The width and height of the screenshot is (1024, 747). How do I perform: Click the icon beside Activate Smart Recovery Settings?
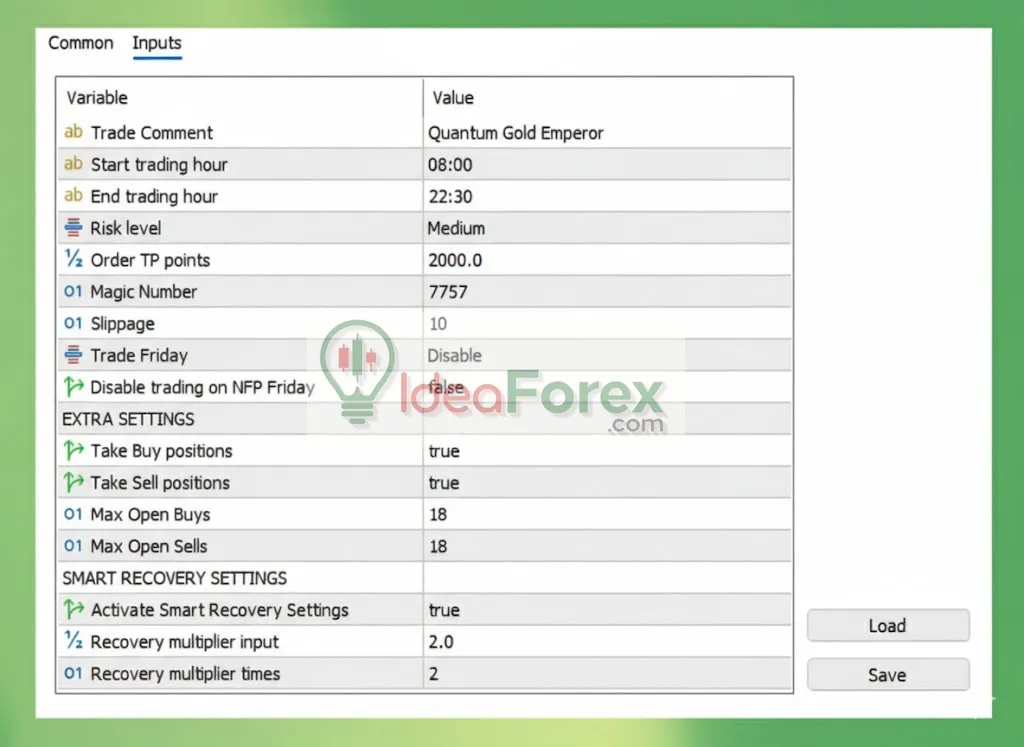[x=73, y=610]
